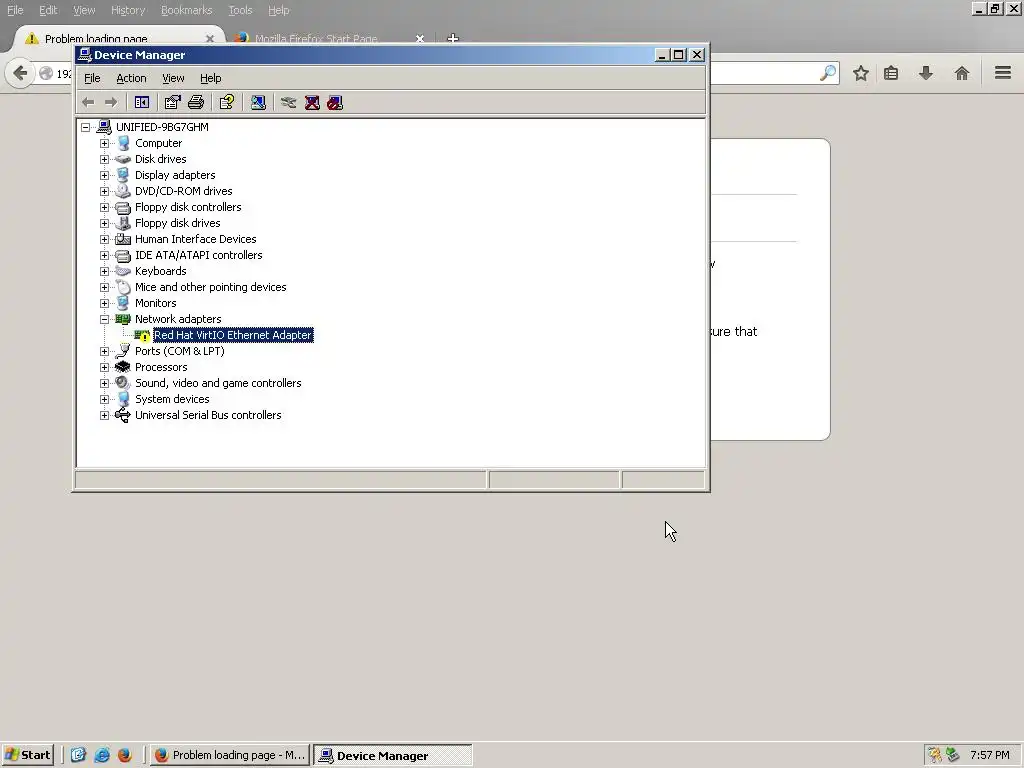The width and height of the screenshot is (1024, 768).
Task: Expand the Floppy disk controllers category
Action: coord(104,207)
